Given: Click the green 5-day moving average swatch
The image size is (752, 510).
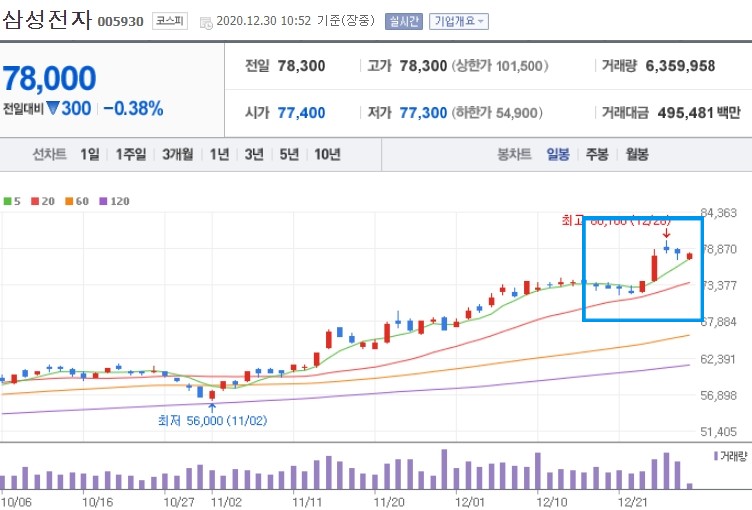Looking at the screenshot, I should point(8,201).
